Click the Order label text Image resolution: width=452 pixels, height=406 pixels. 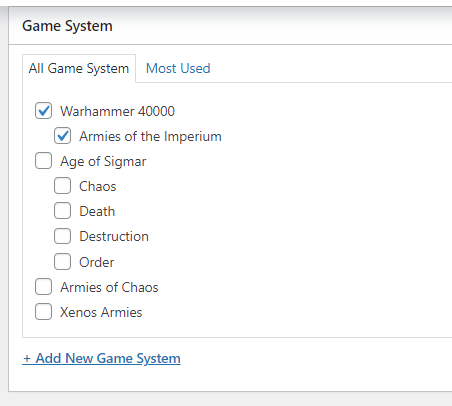[x=97, y=262]
